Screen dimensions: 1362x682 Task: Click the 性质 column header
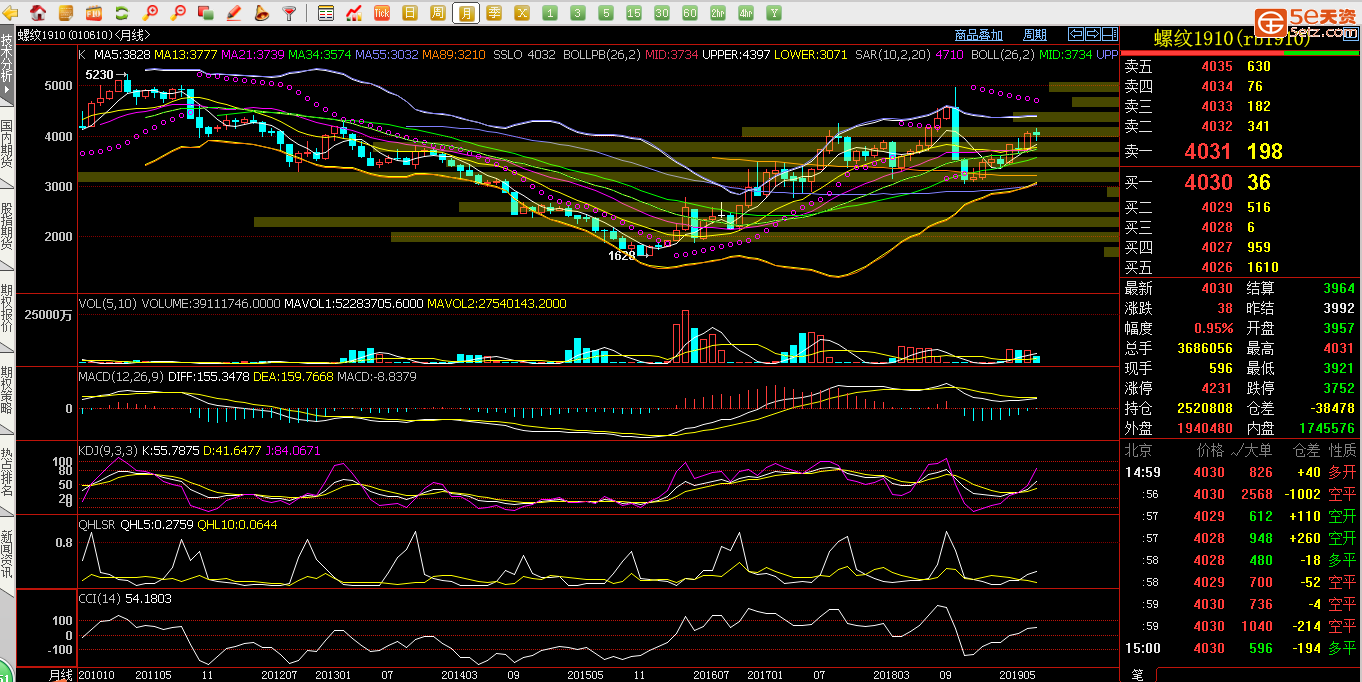(1343, 451)
